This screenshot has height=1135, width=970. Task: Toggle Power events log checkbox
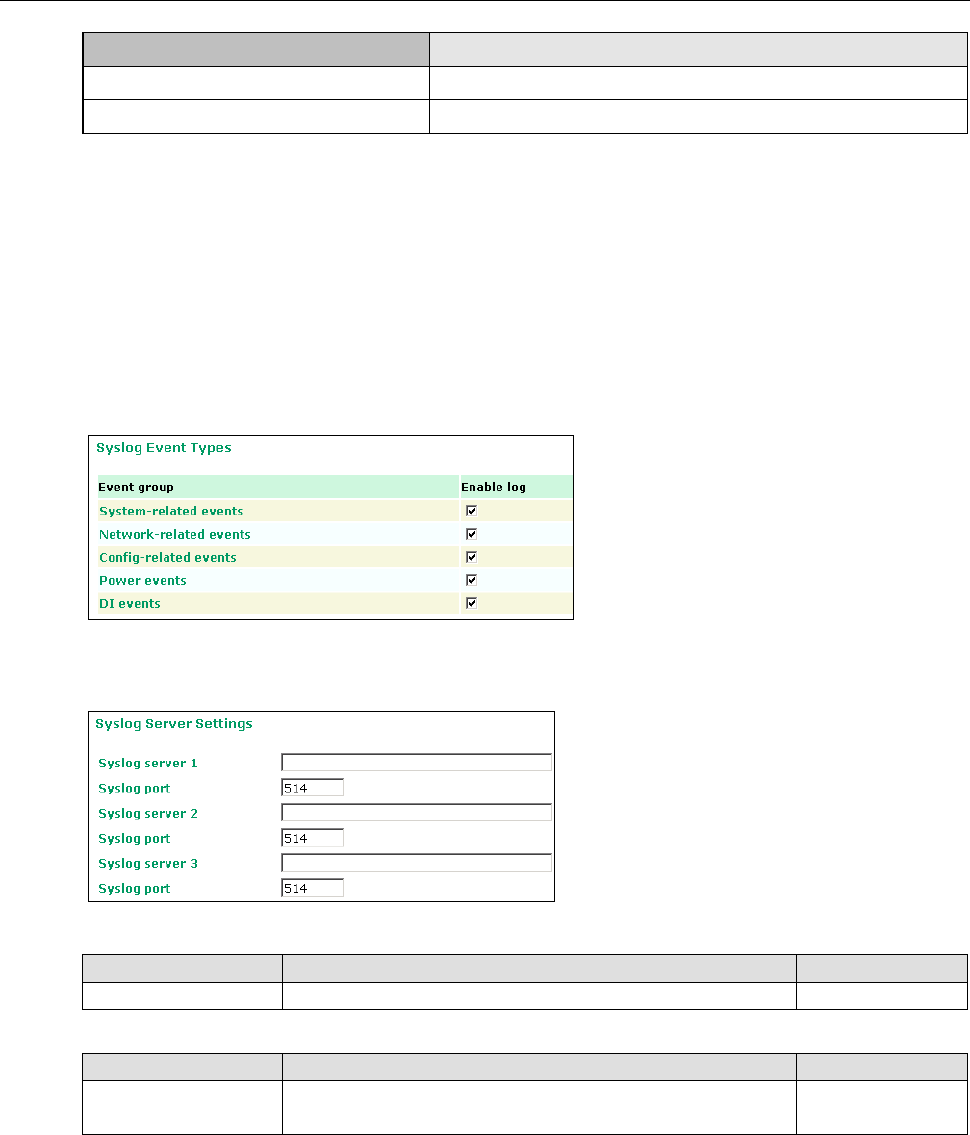coord(471,580)
